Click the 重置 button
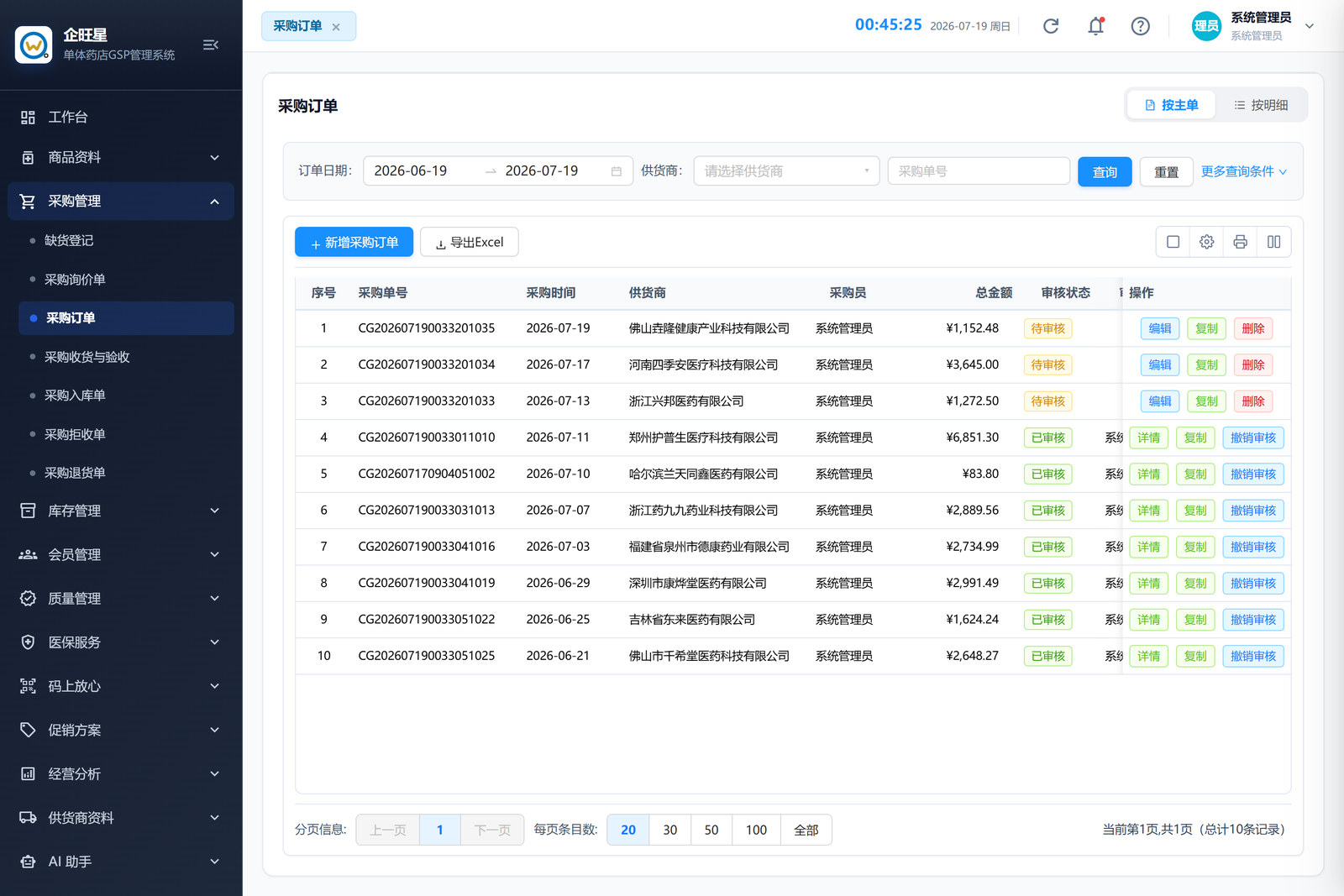Screen dimensions: 1344x896 1166,171
